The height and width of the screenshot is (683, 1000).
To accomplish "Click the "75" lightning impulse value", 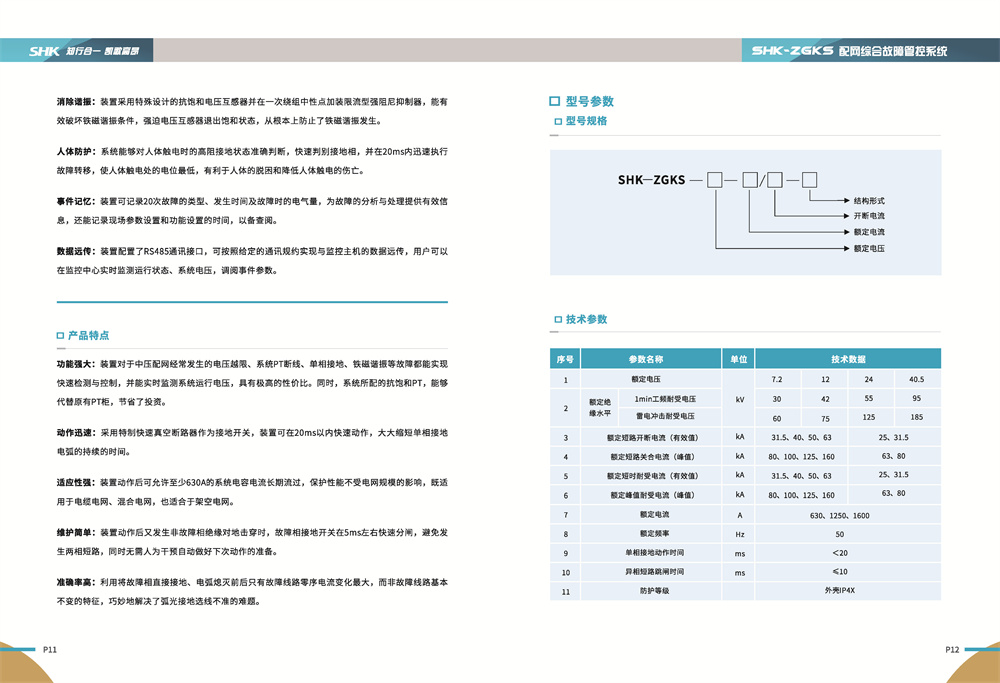I will point(825,419).
